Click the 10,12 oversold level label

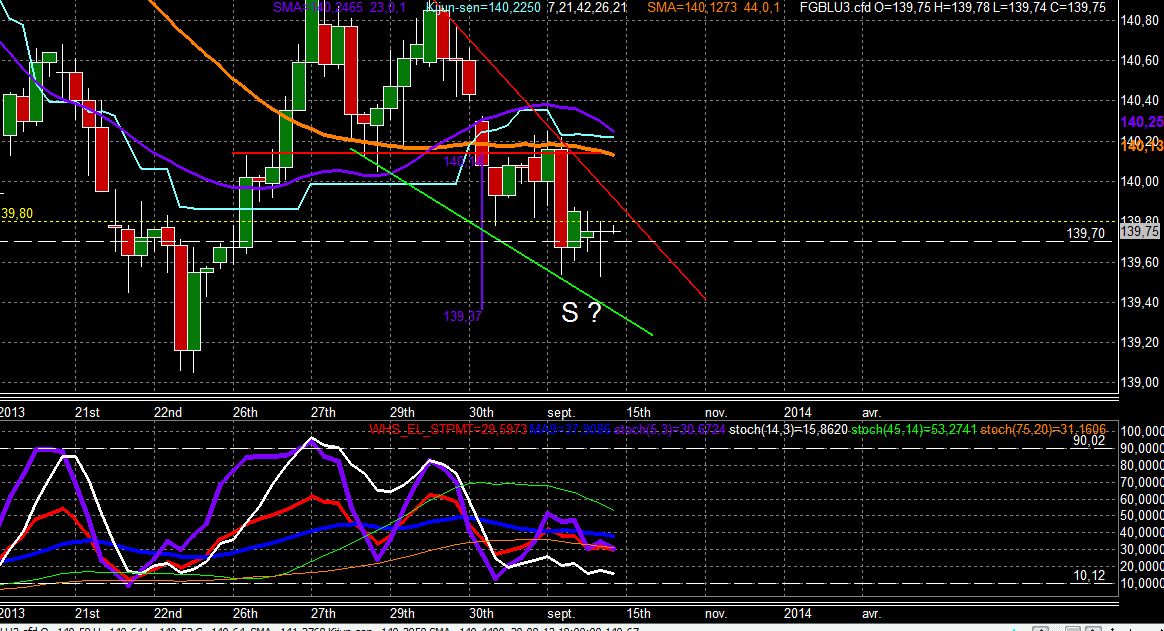point(1089,575)
